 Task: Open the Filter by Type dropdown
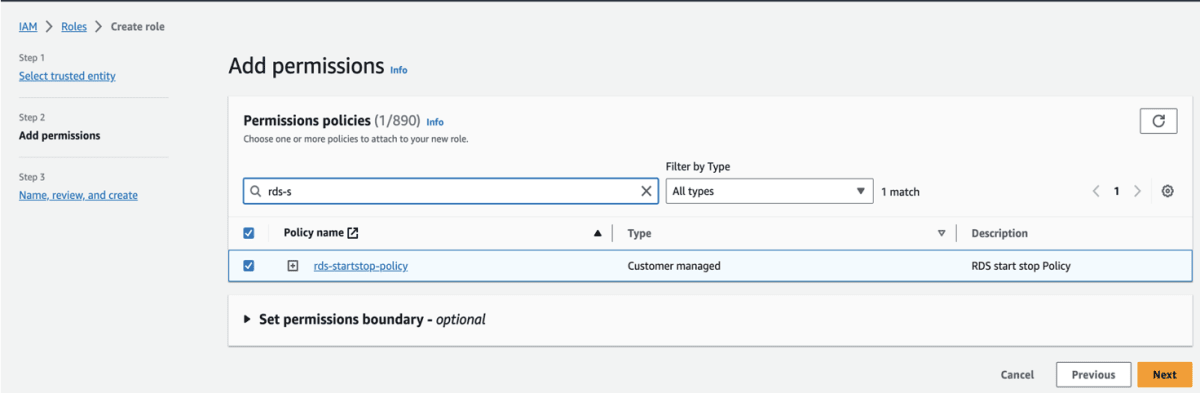[x=769, y=191]
